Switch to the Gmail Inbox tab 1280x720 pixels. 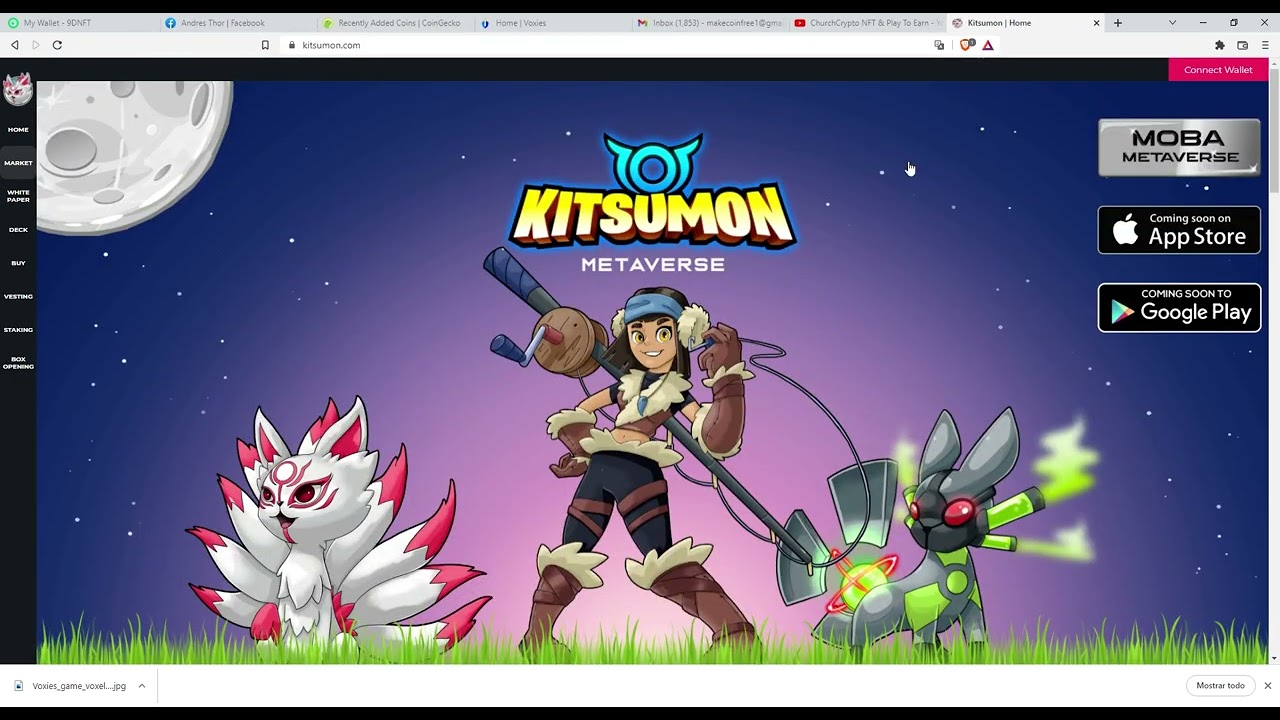pyautogui.click(x=710, y=23)
